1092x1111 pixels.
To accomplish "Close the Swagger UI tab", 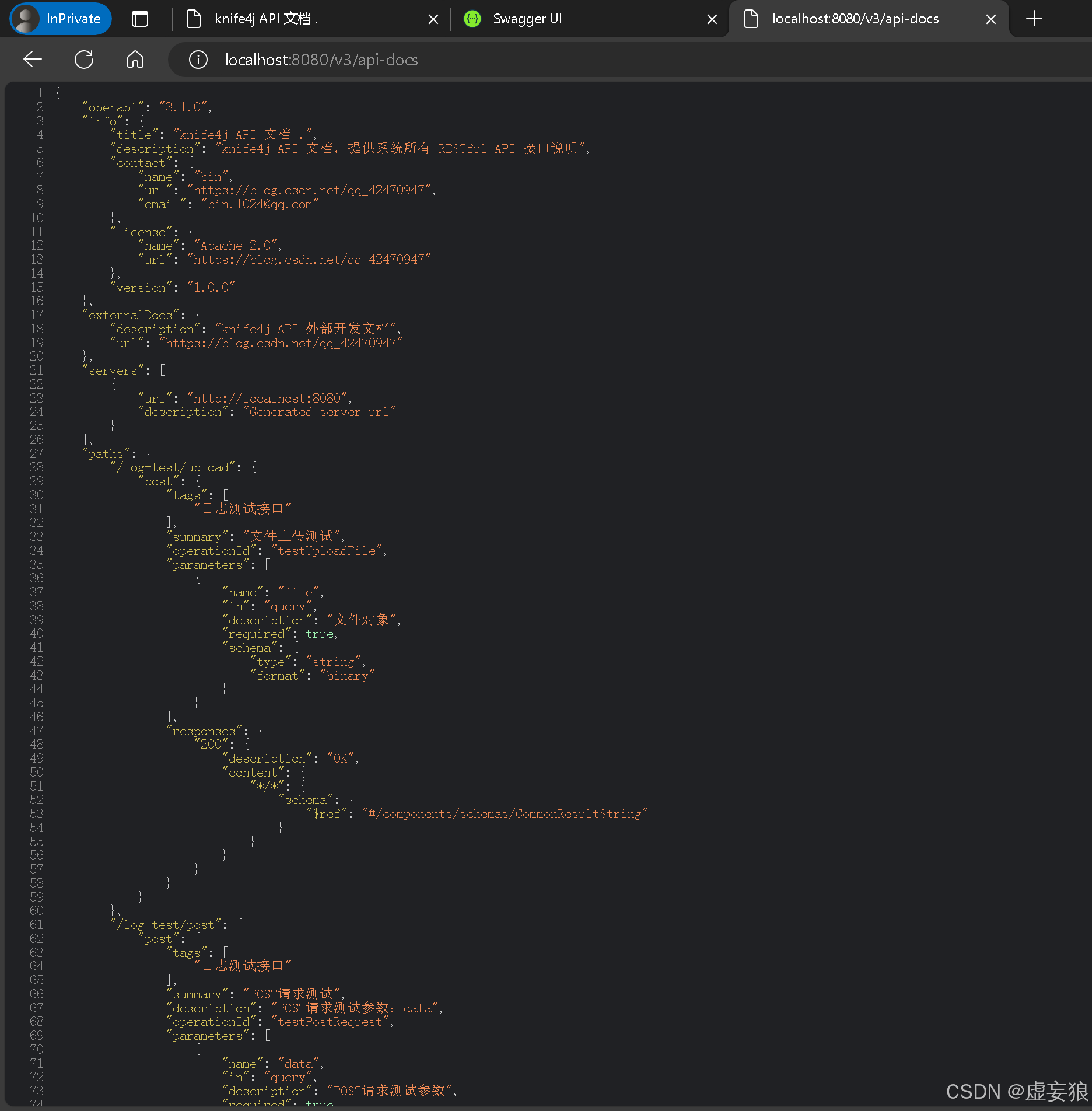I will (x=712, y=19).
